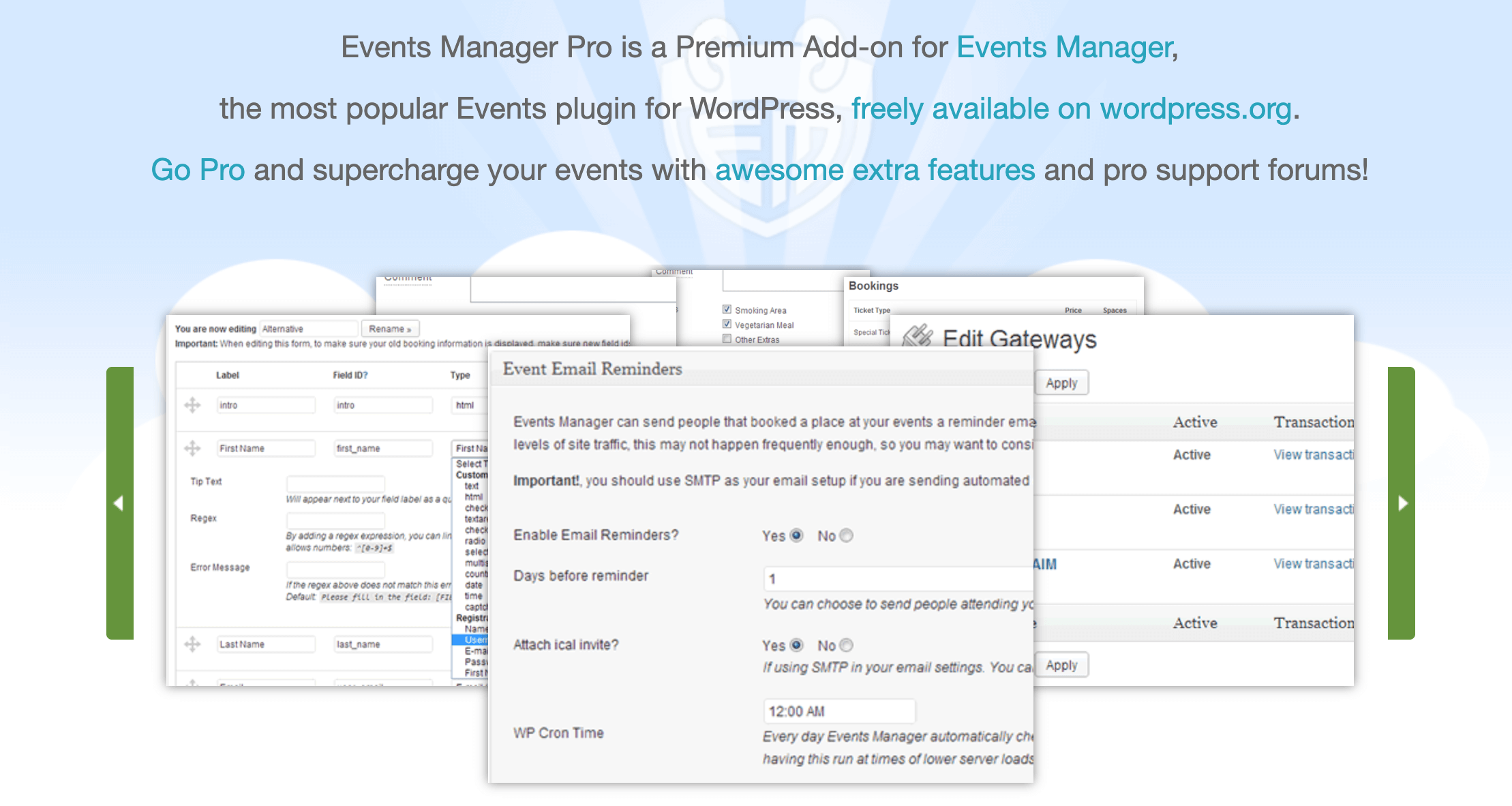
Task: Click the last_name Field ID input
Action: [x=384, y=644]
